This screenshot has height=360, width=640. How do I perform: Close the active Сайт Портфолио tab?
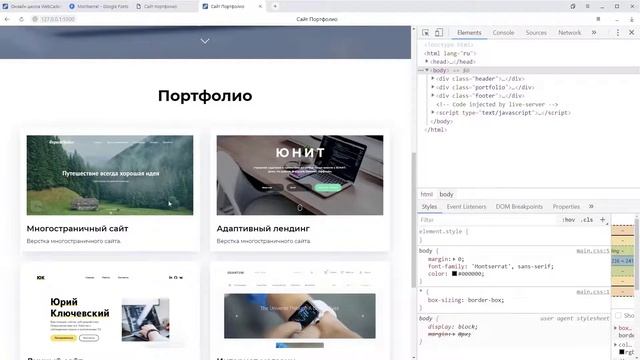click(260, 7)
